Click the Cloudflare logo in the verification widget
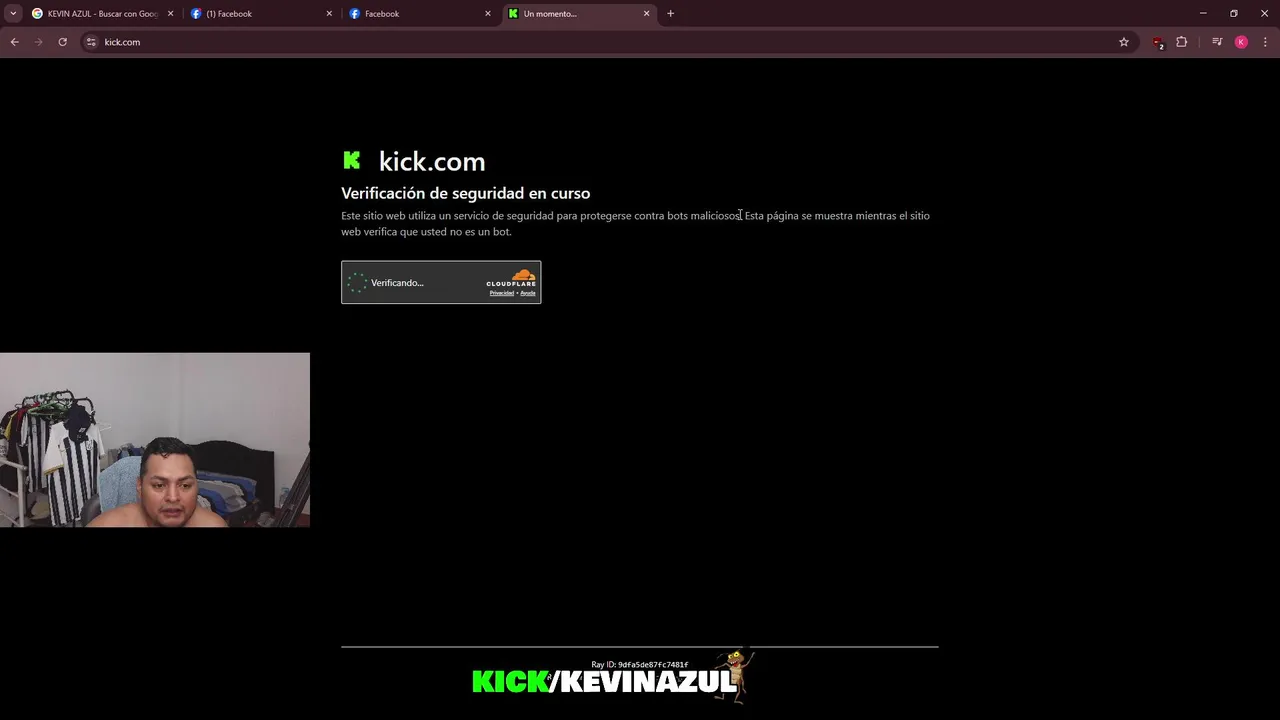The height and width of the screenshot is (720, 1280). click(x=511, y=278)
